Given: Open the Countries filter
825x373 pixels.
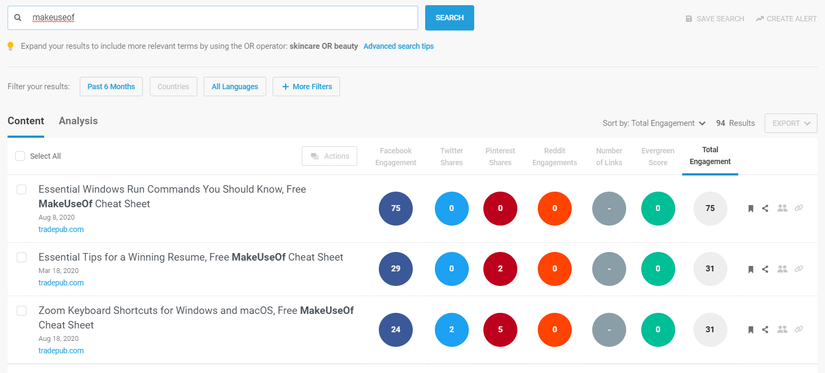Looking at the screenshot, I should click(173, 87).
